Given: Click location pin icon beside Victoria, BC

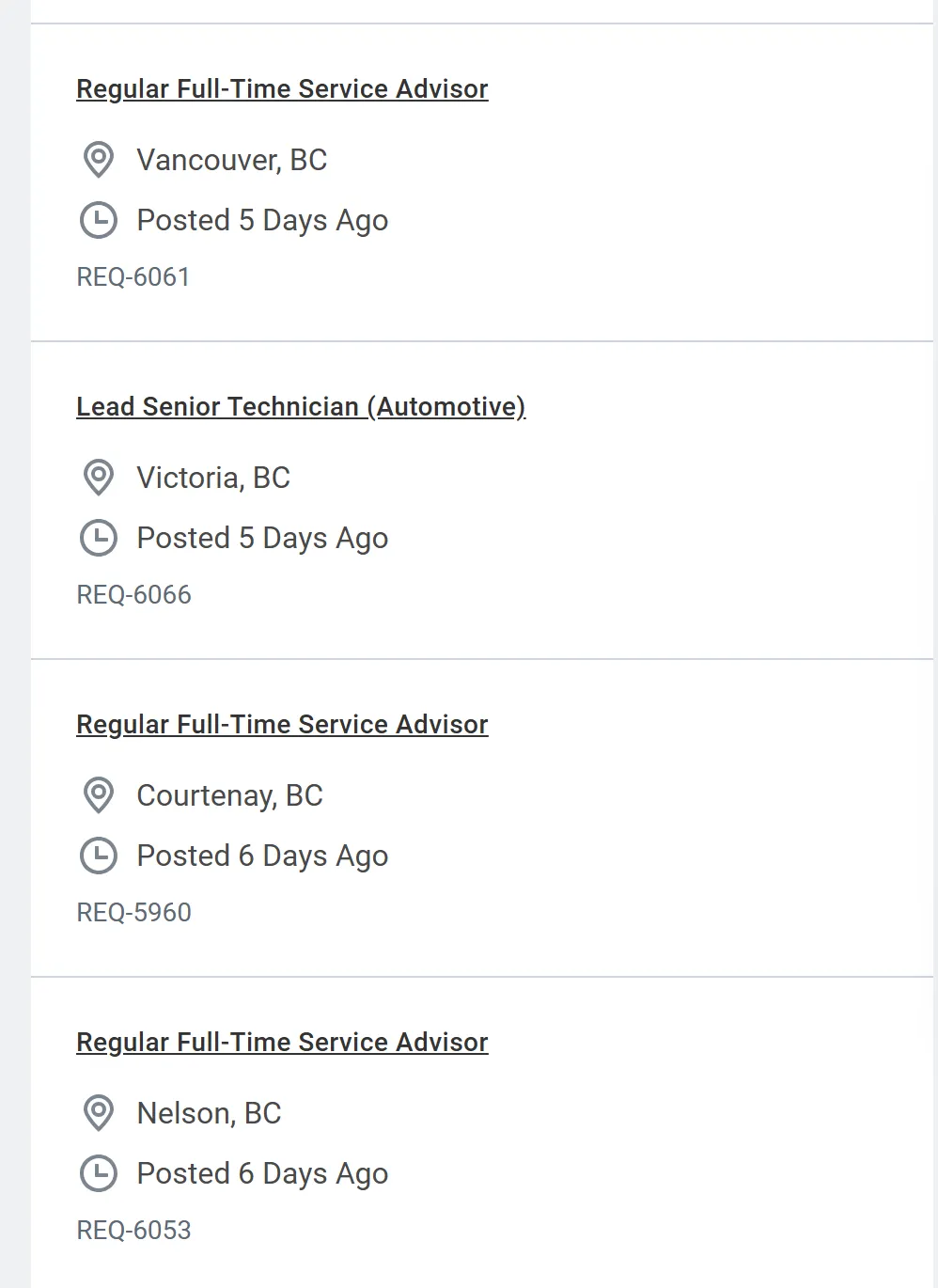Looking at the screenshot, I should (99, 478).
